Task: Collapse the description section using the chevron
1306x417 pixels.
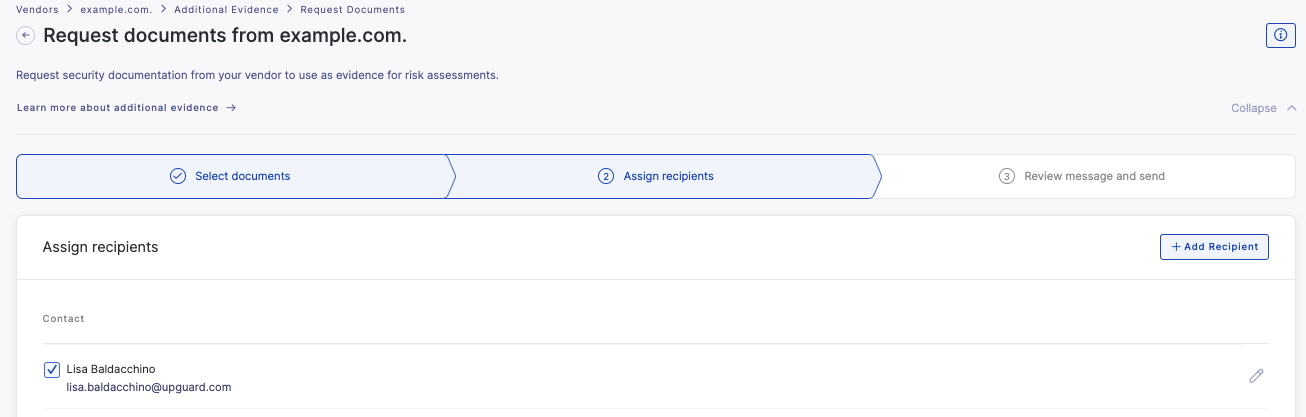Action: point(1292,108)
